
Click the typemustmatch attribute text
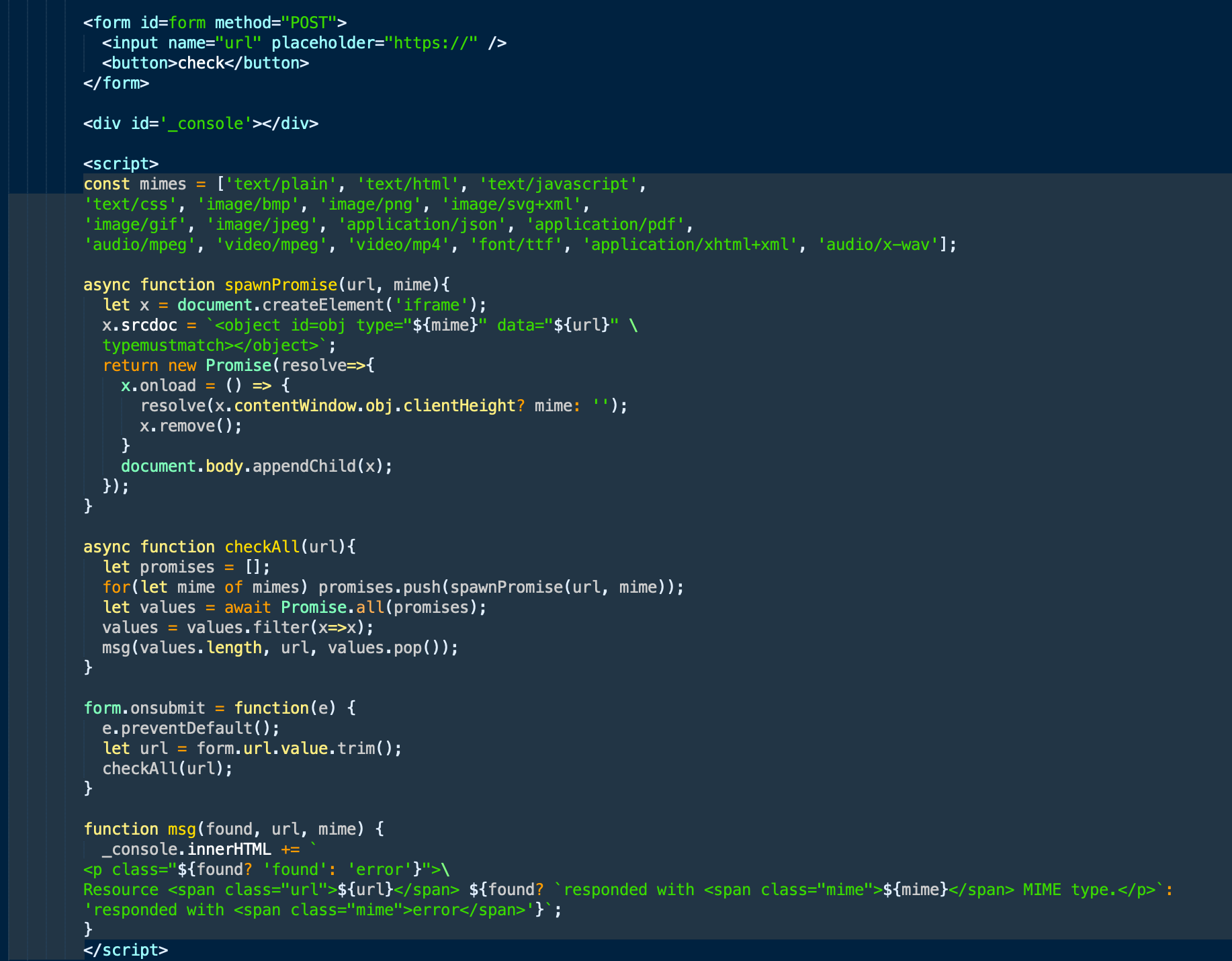pyautogui.click(x=163, y=345)
